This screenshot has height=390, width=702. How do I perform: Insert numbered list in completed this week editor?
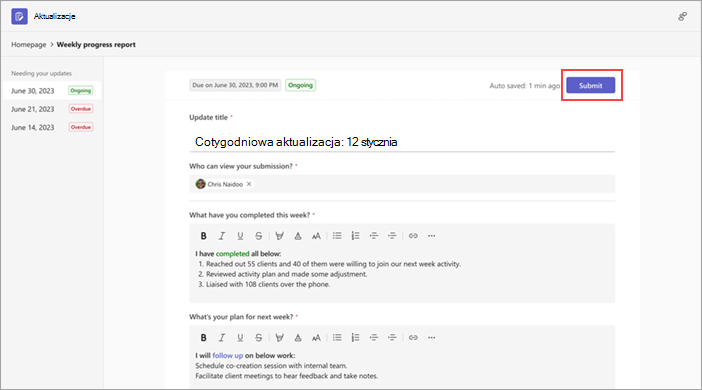[355, 236]
